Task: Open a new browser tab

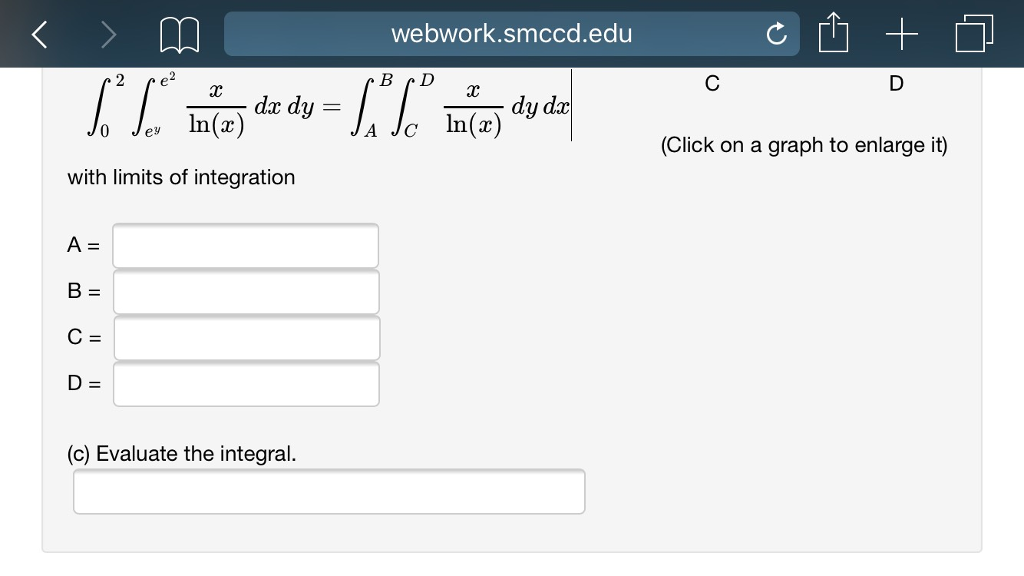Action: [900, 33]
